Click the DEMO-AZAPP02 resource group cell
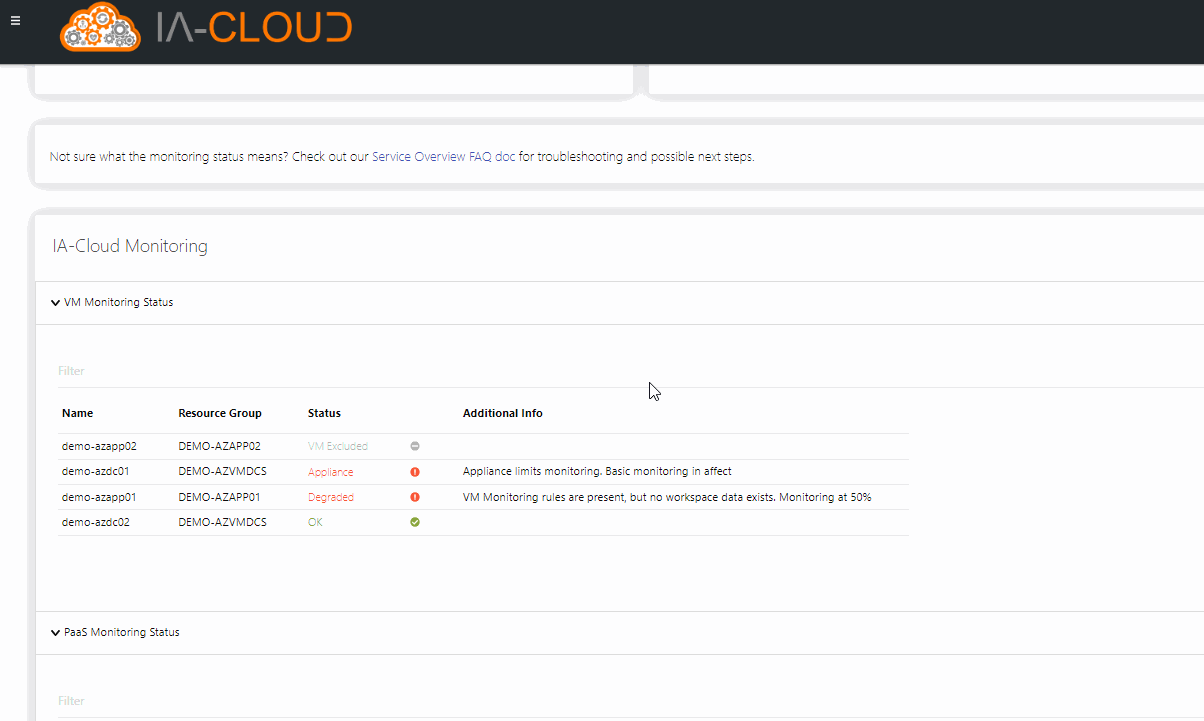 (x=219, y=446)
